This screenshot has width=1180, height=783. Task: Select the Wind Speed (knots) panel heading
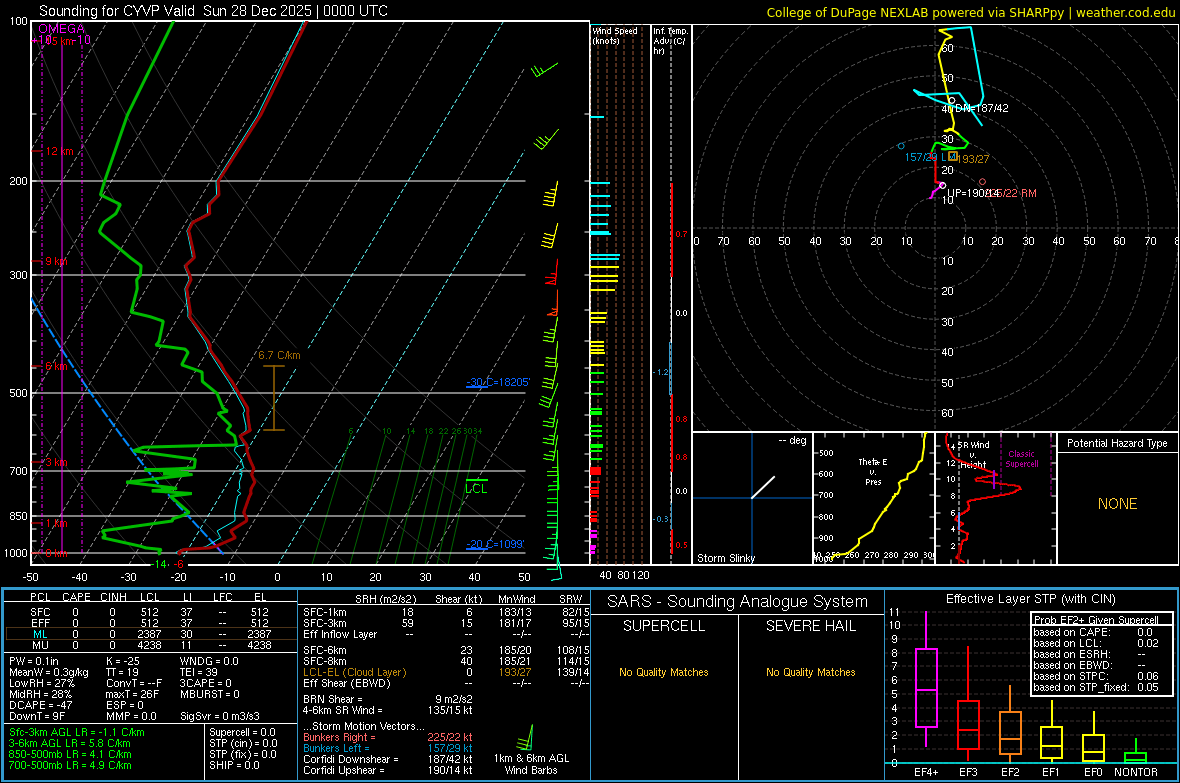pos(615,35)
